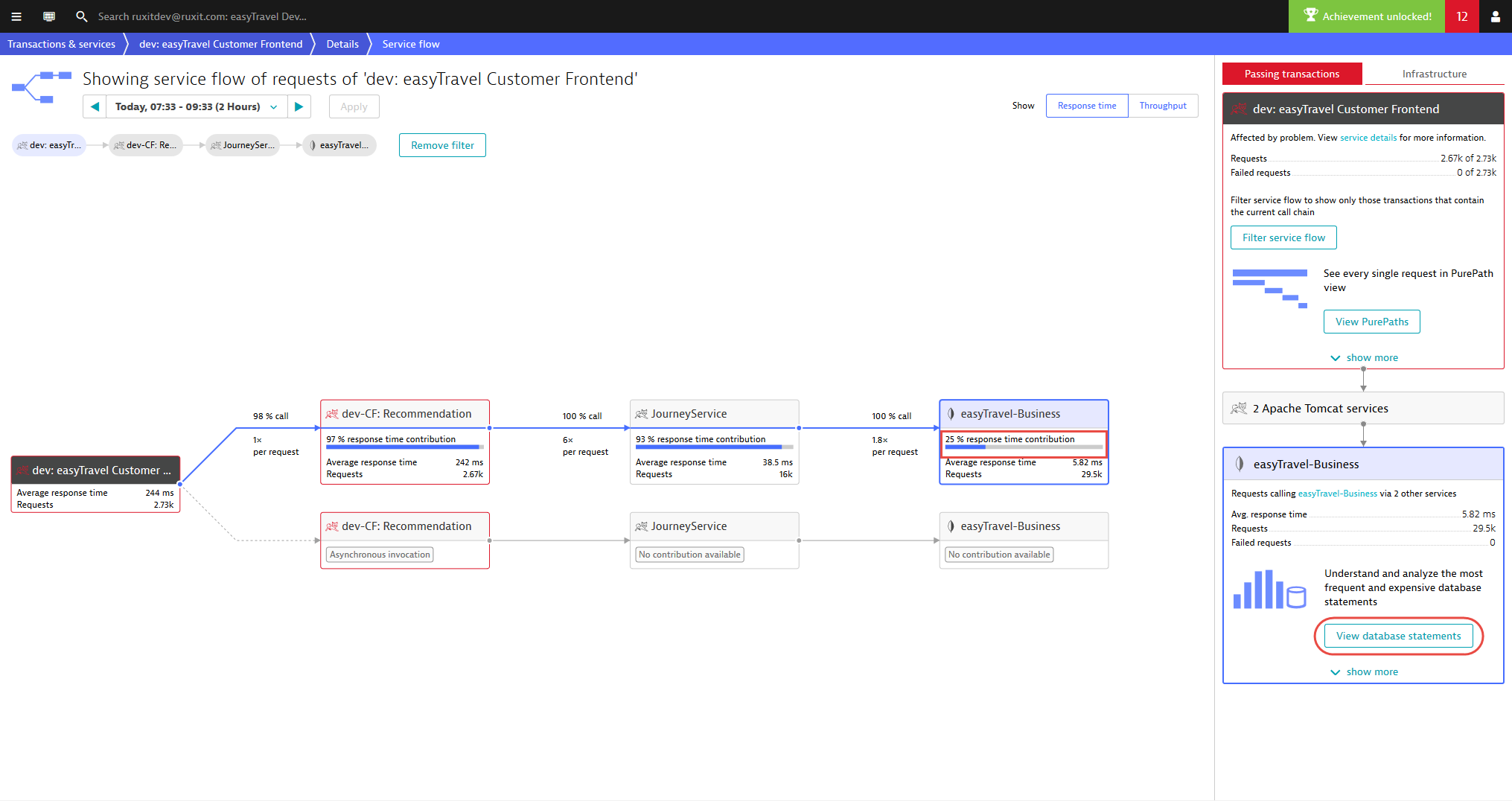Click database bar chart illustration
The height and width of the screenshot is (801, 1512).
pos(1269,590)
